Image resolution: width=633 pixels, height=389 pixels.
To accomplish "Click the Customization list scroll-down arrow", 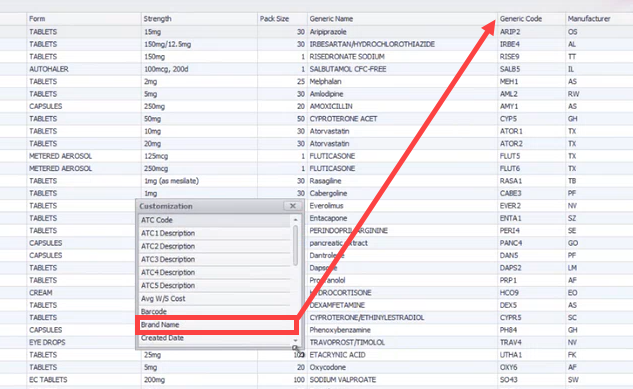I will (x=296, y=341).
